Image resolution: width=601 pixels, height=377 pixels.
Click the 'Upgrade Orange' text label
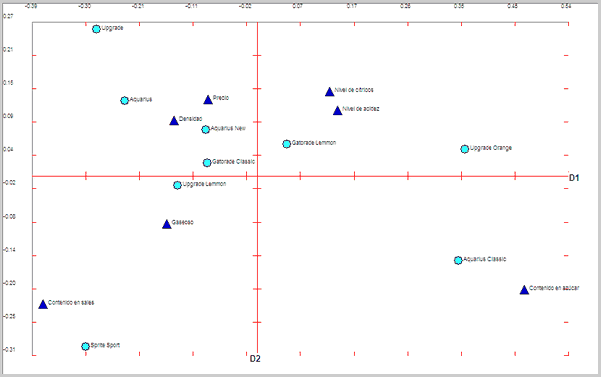491,148
